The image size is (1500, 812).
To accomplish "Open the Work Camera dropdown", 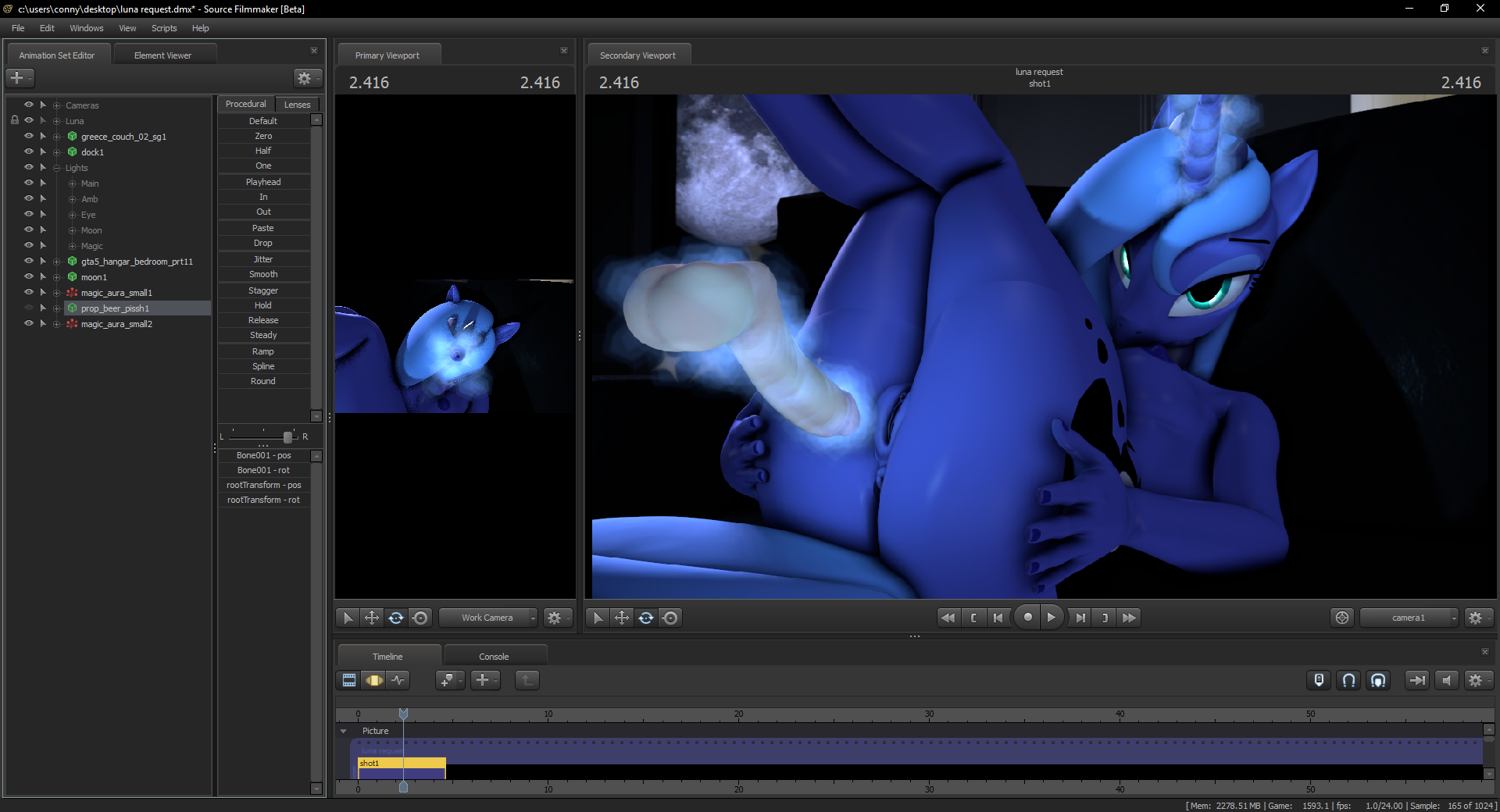I will coord(488,618).
